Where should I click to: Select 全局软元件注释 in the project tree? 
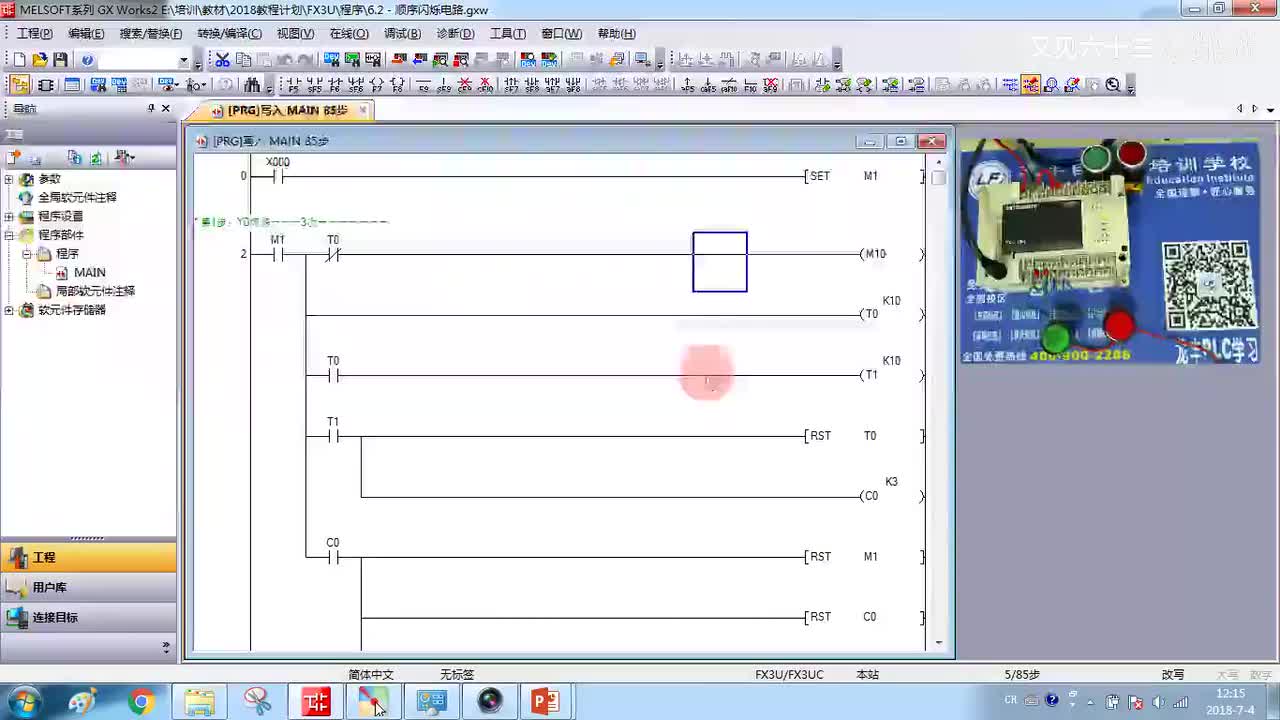pos(77,198)
